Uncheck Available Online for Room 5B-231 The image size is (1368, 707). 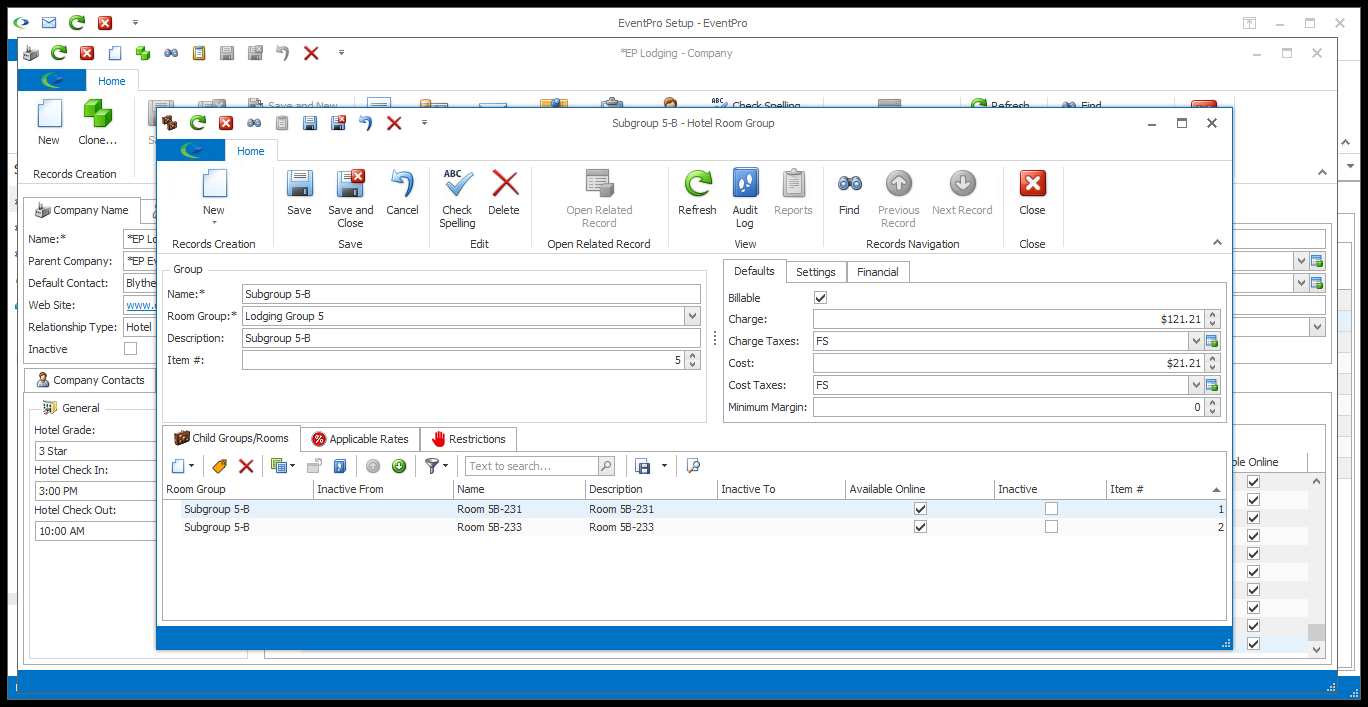(920, 509)
